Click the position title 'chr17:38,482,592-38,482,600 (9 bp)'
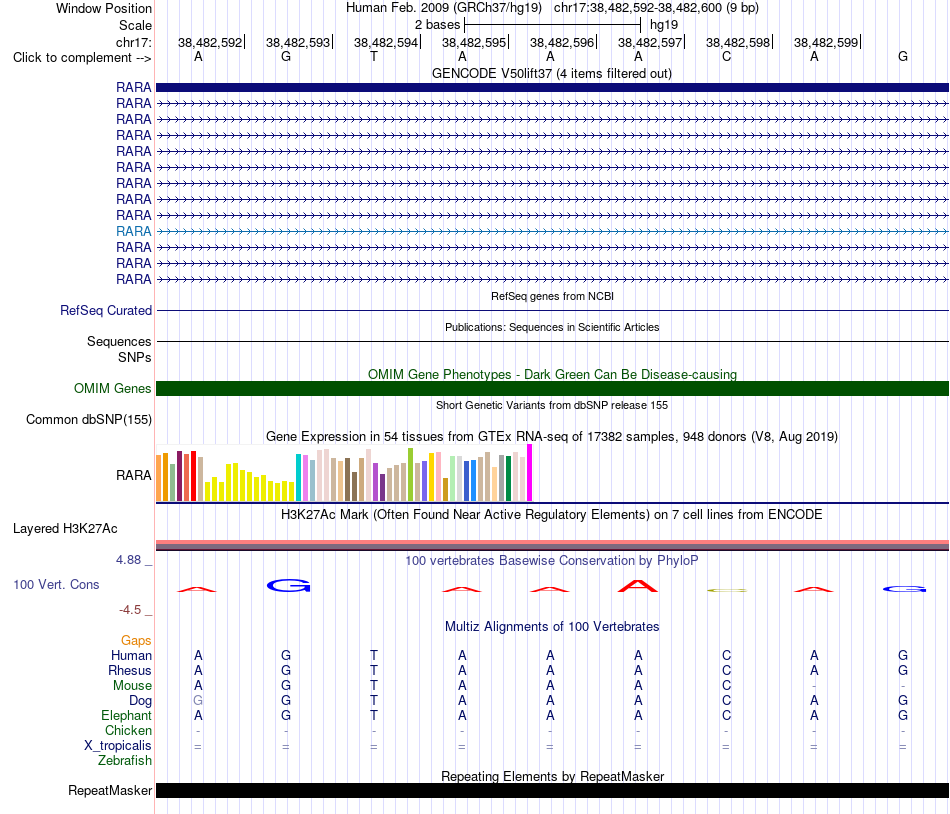 [x=656, y=8]
